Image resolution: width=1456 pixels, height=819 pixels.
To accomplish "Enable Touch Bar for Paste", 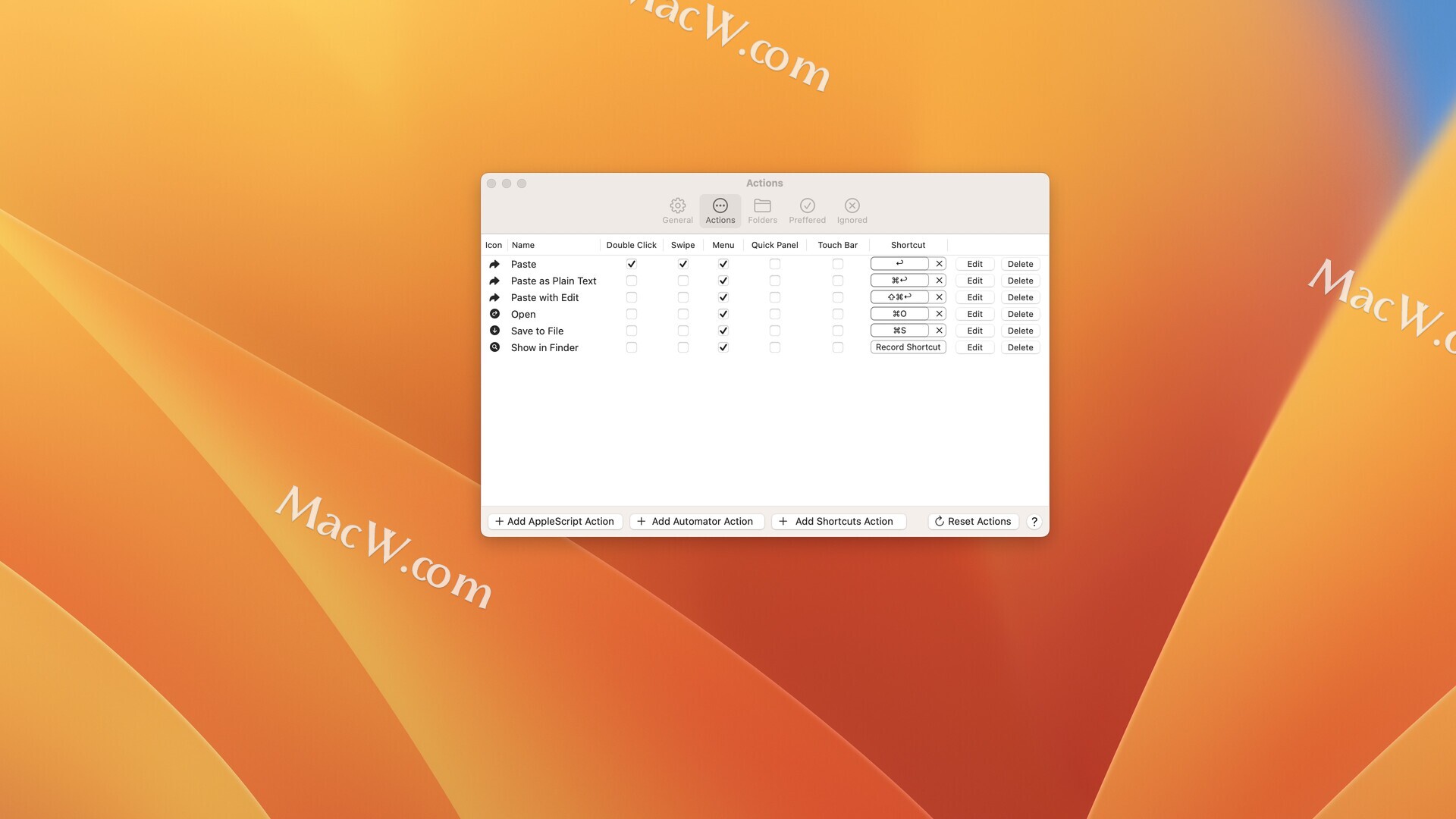I will (837, 264).
